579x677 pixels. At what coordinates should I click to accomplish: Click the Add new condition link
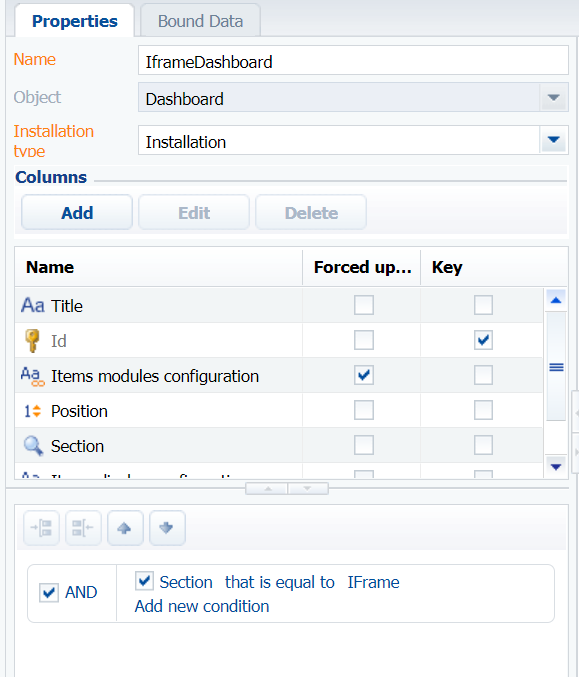click(202, 606)
